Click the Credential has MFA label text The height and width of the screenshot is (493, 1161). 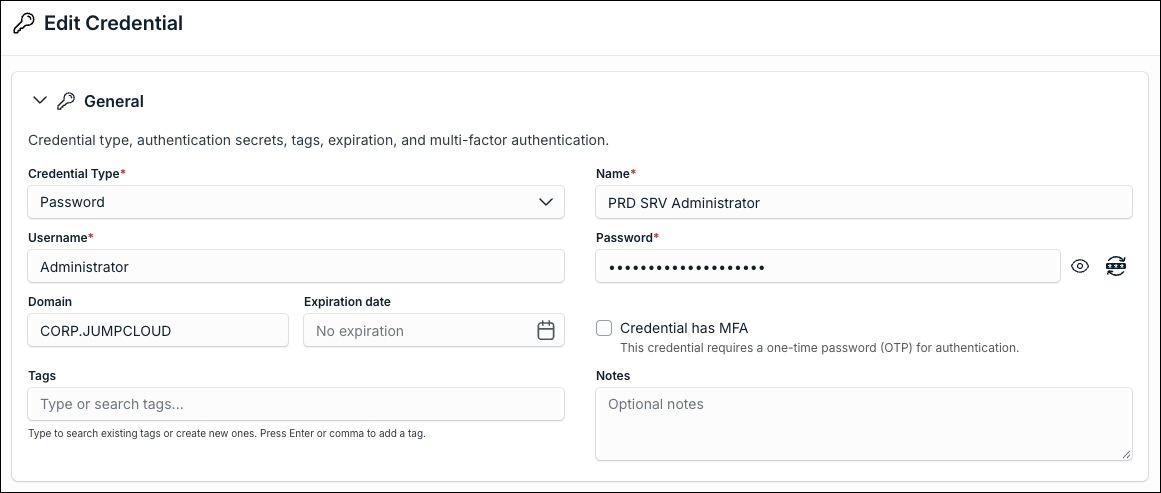coord(684,329)
